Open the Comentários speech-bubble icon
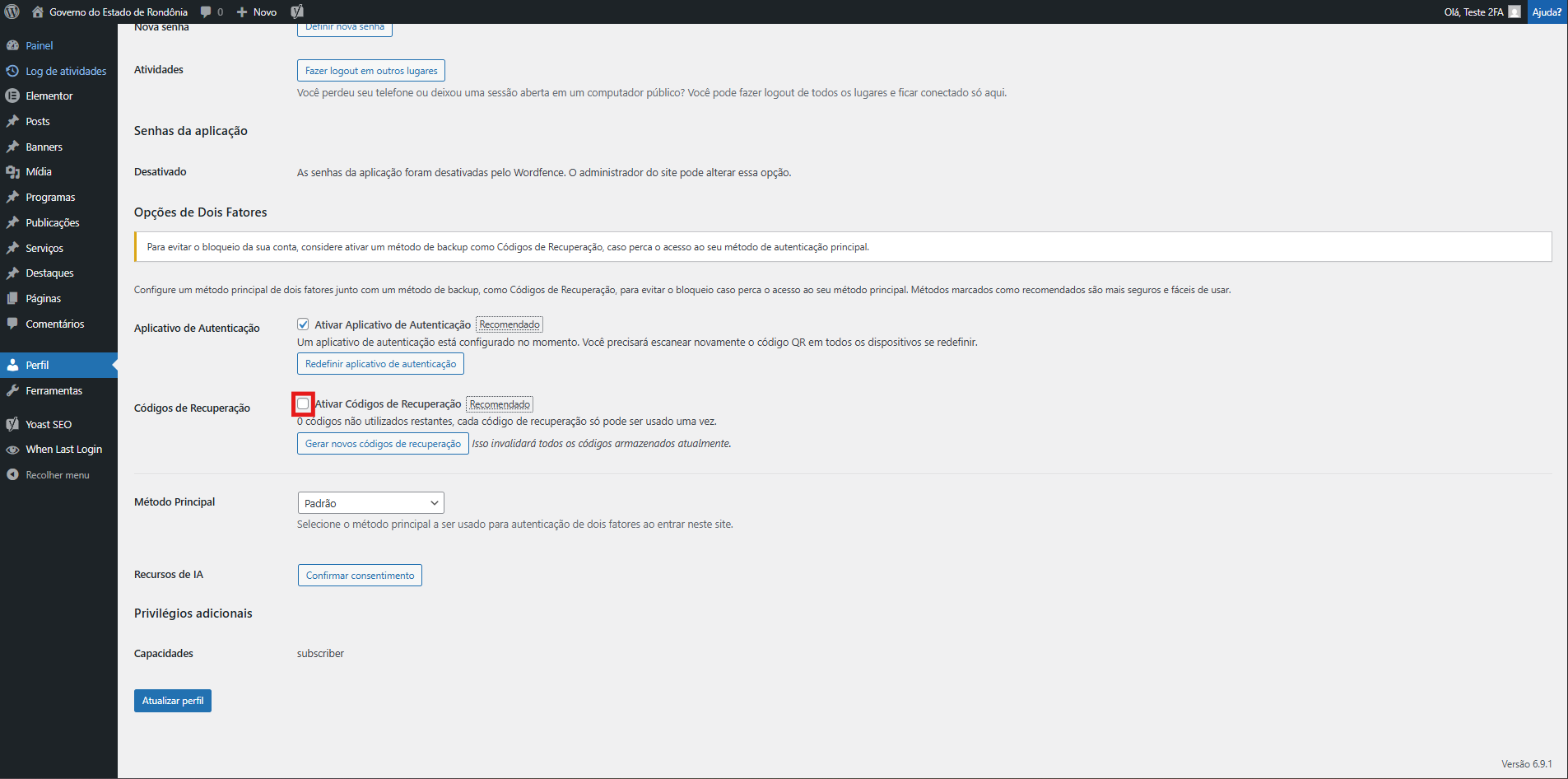 click(x=13, y=324)
